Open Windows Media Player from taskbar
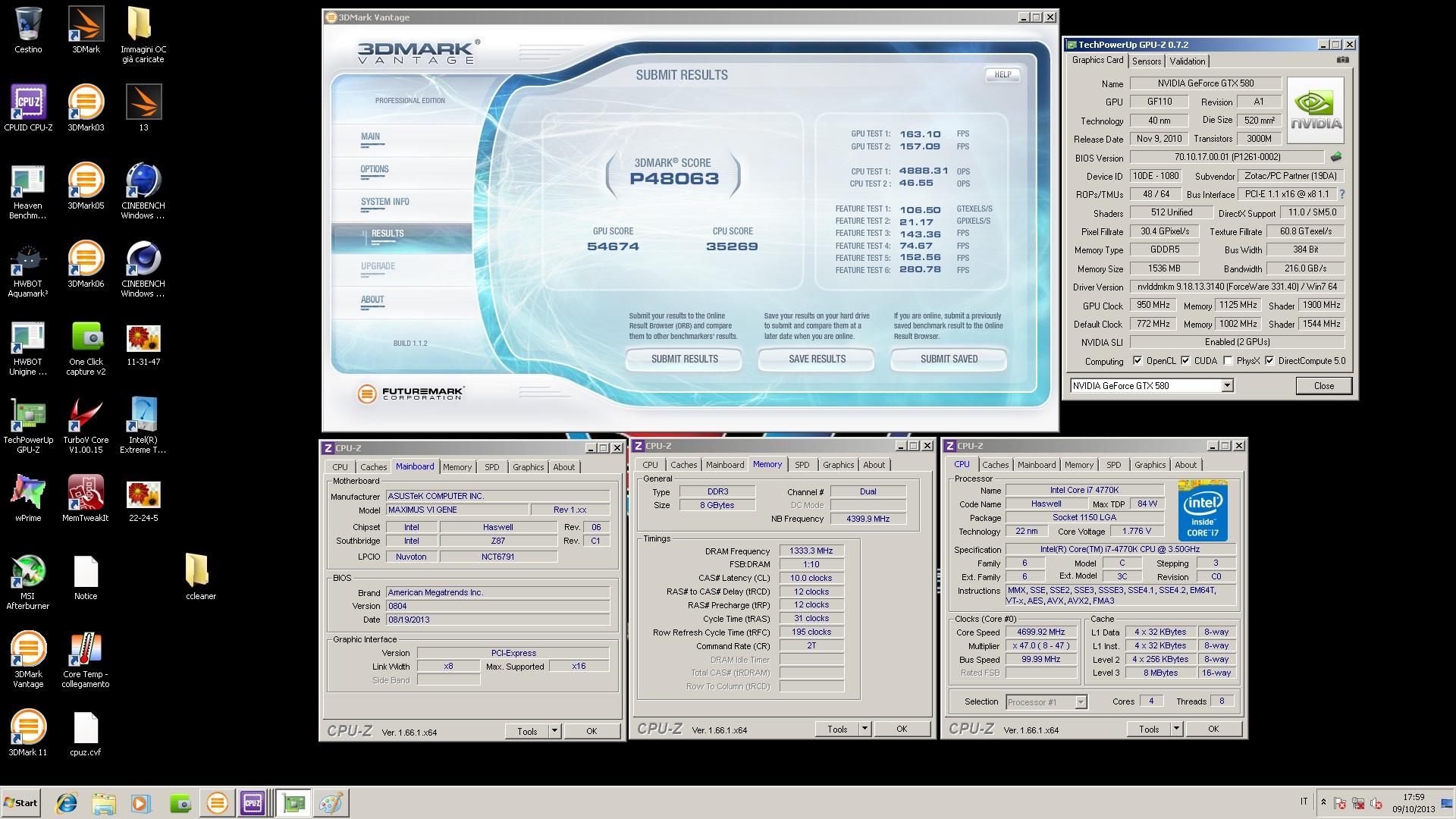 (x=141, y=802)
